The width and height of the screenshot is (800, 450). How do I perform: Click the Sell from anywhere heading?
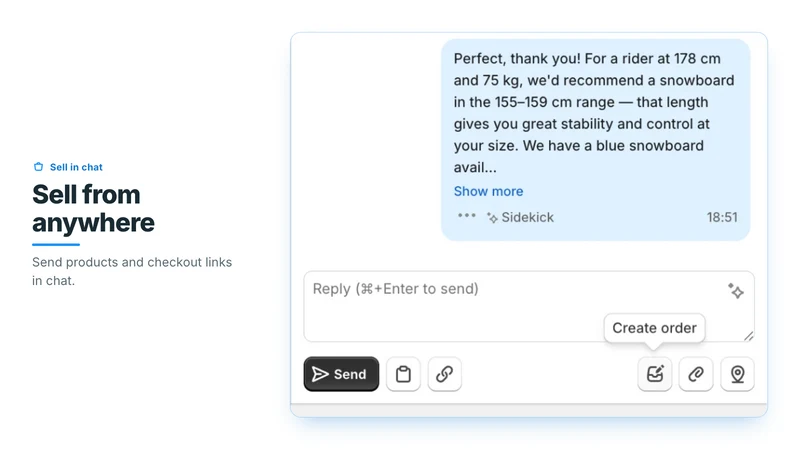click(x=93, y=208)
